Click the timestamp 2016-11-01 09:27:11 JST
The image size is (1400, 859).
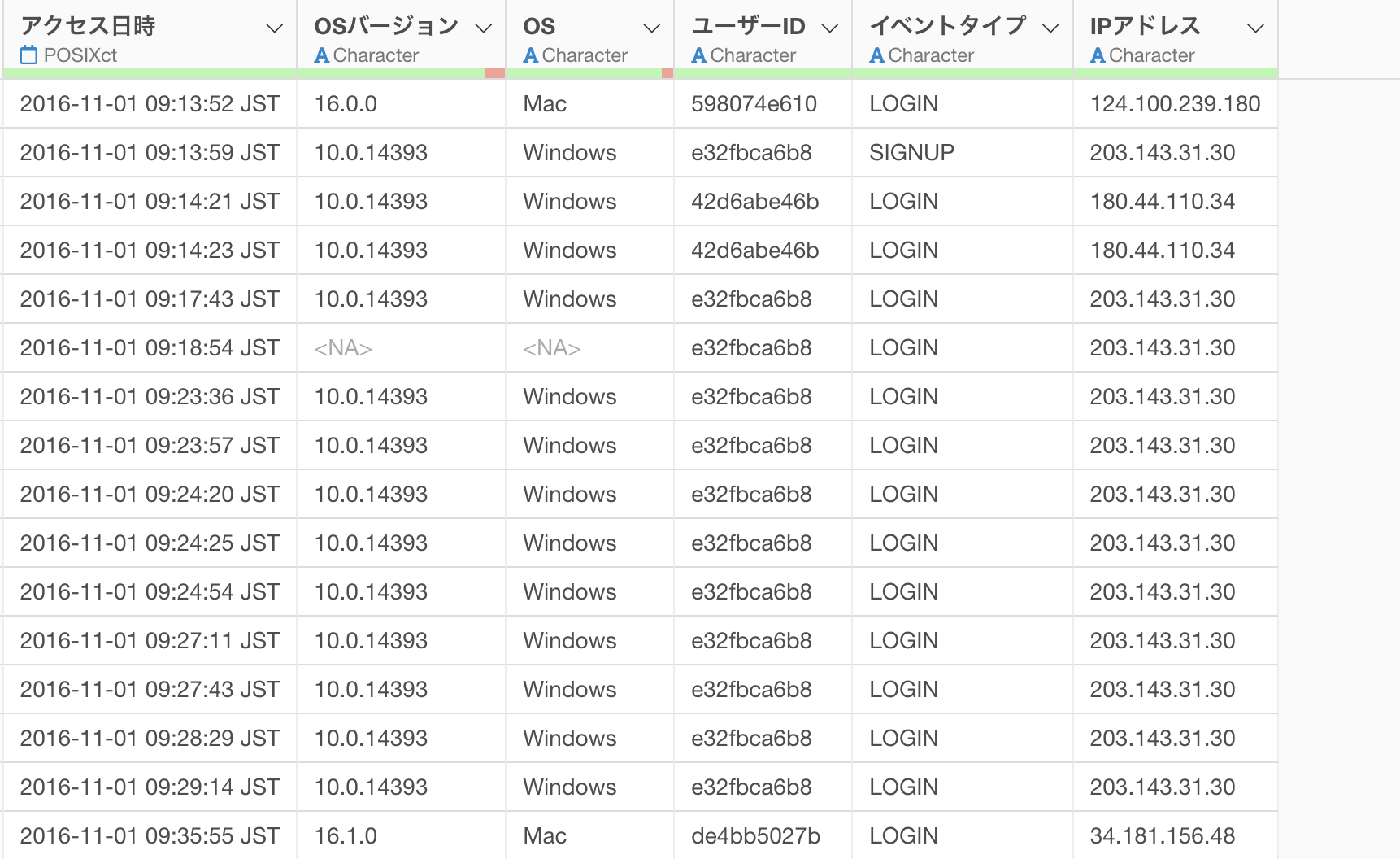150,640
